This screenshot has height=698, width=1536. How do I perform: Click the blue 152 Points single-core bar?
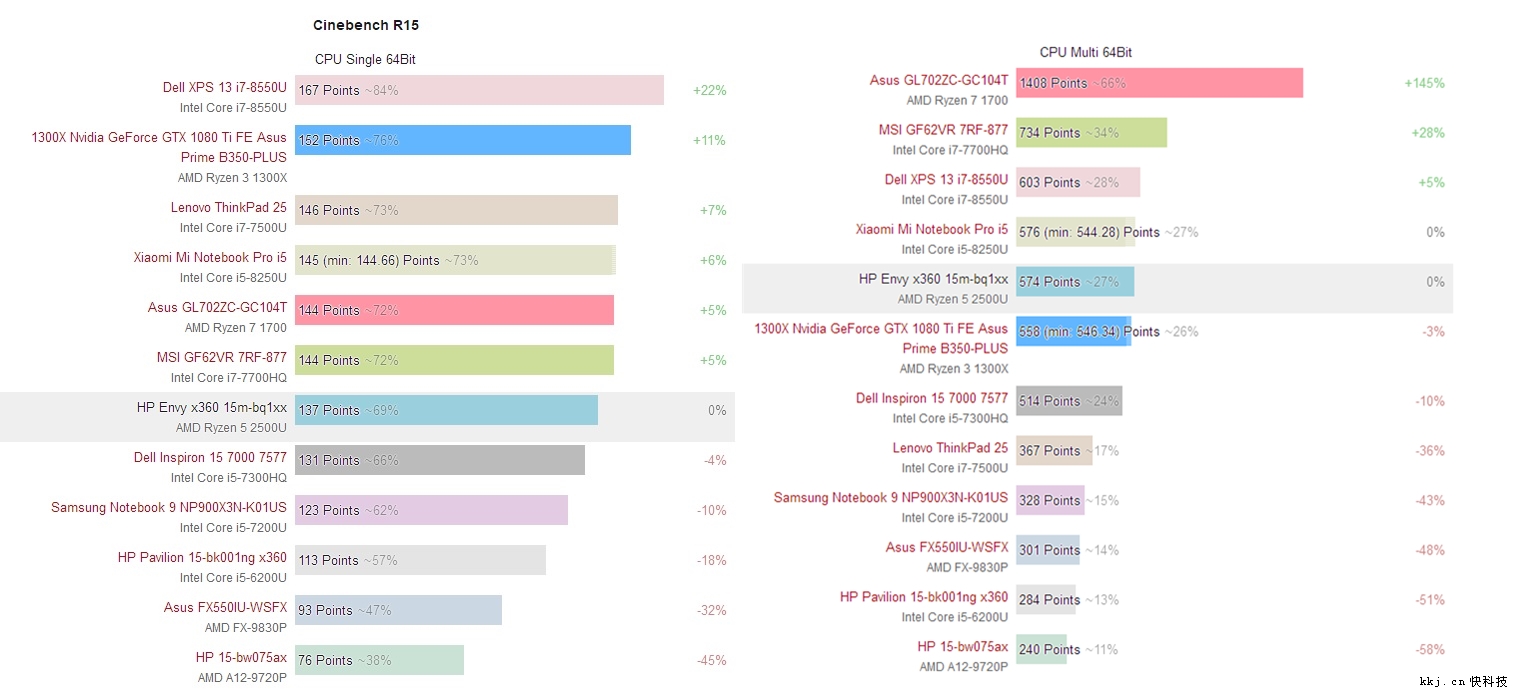[462, 140]
